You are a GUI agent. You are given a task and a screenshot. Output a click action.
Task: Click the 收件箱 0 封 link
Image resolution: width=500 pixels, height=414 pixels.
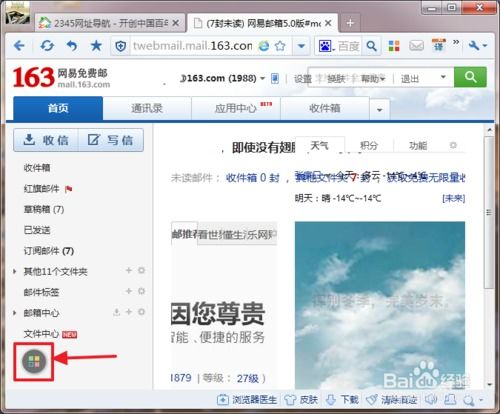click(x=252, y=178)
